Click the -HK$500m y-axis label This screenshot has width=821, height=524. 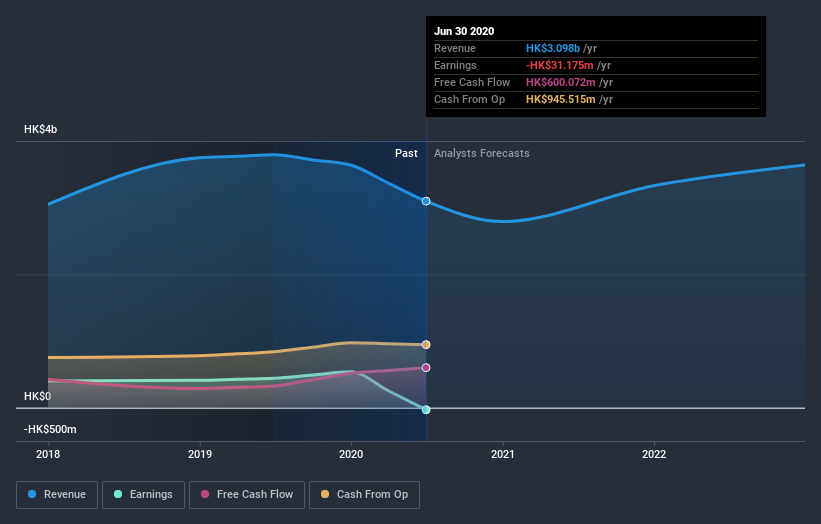click(x=50, y=429)
